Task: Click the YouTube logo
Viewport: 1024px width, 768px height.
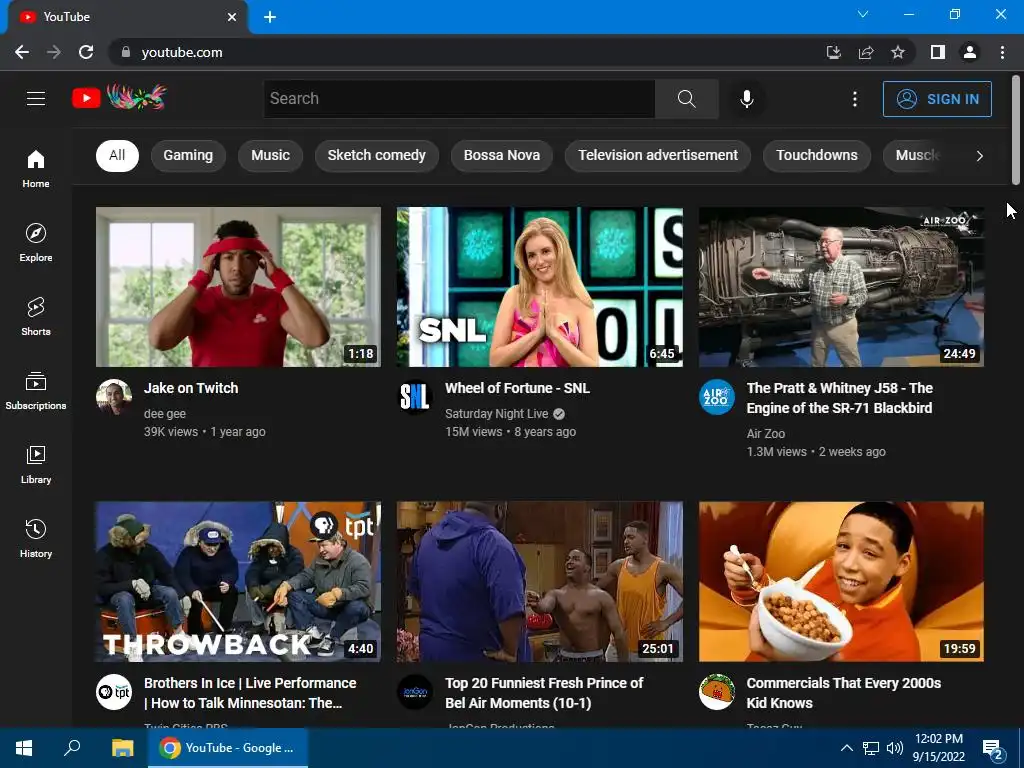Action: (x=120, y=97)
